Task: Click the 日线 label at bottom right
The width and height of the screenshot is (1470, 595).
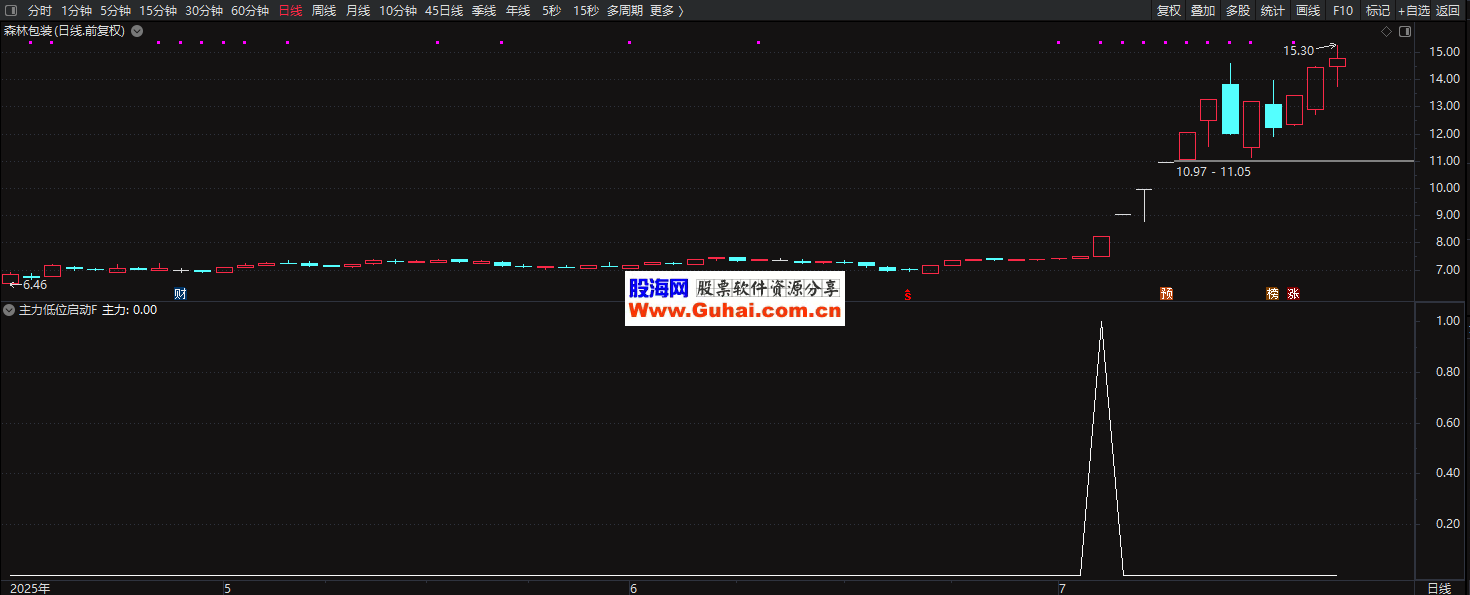Action: coord(1439,588)
